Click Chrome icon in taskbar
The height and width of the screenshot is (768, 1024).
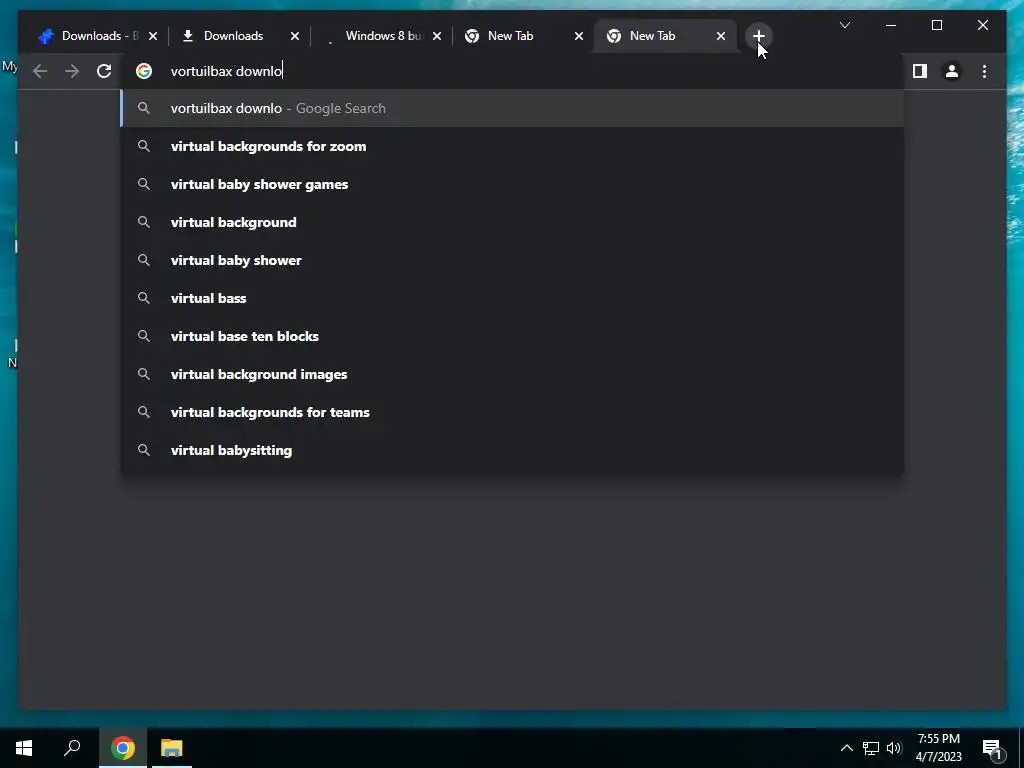tap(123, 748)
